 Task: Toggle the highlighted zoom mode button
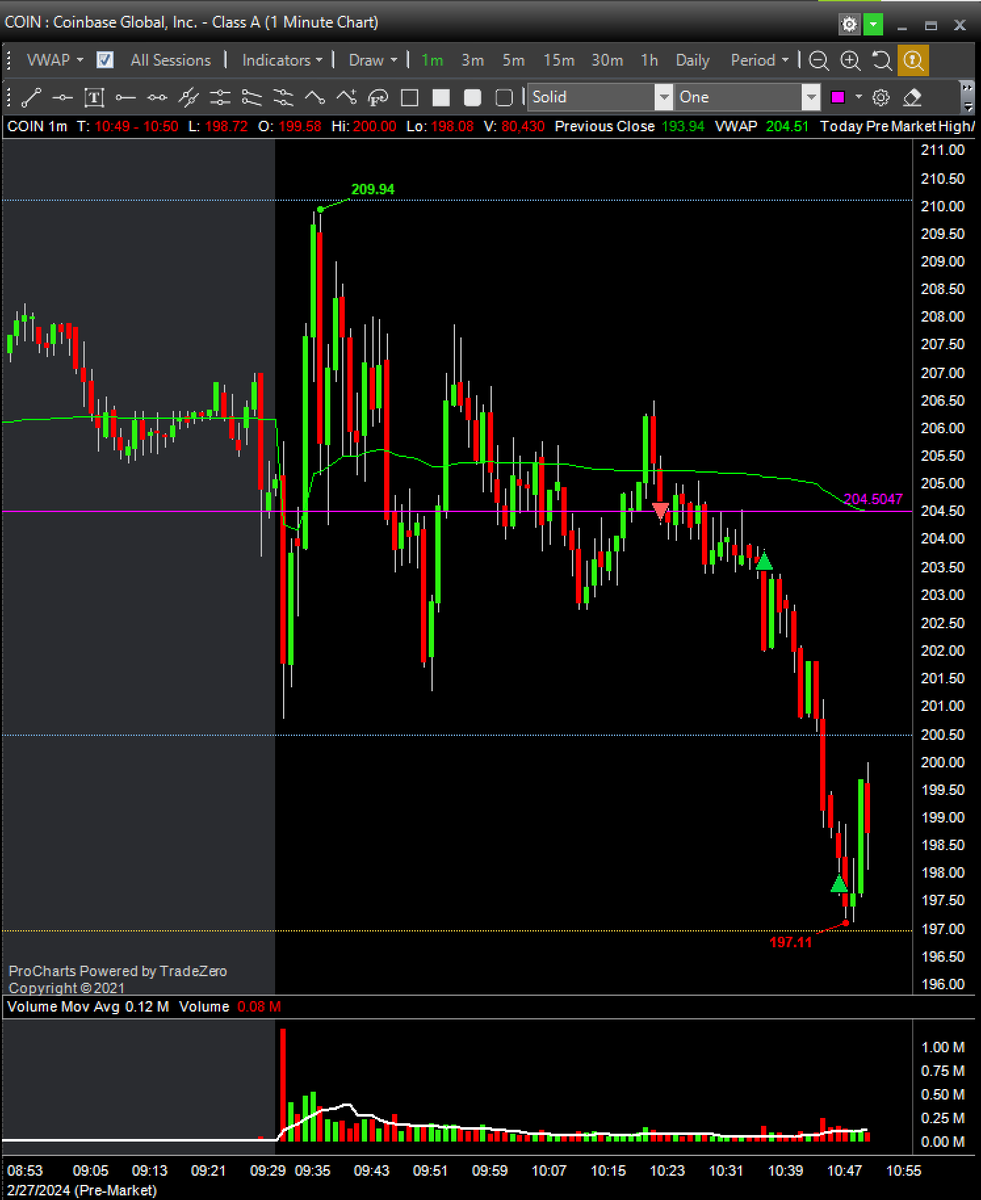click(913, 60)
